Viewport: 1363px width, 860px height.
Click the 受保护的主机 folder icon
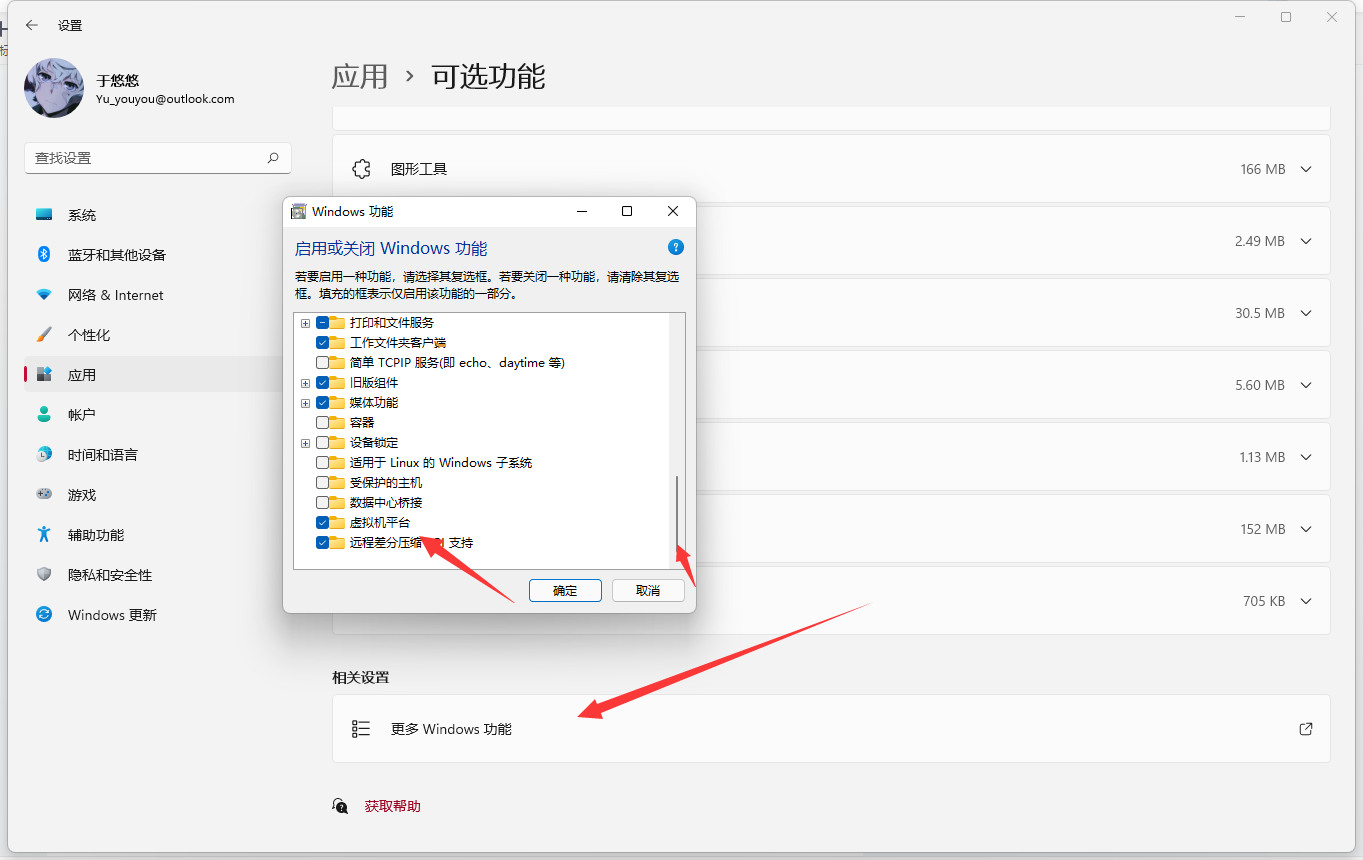[338, 483]
